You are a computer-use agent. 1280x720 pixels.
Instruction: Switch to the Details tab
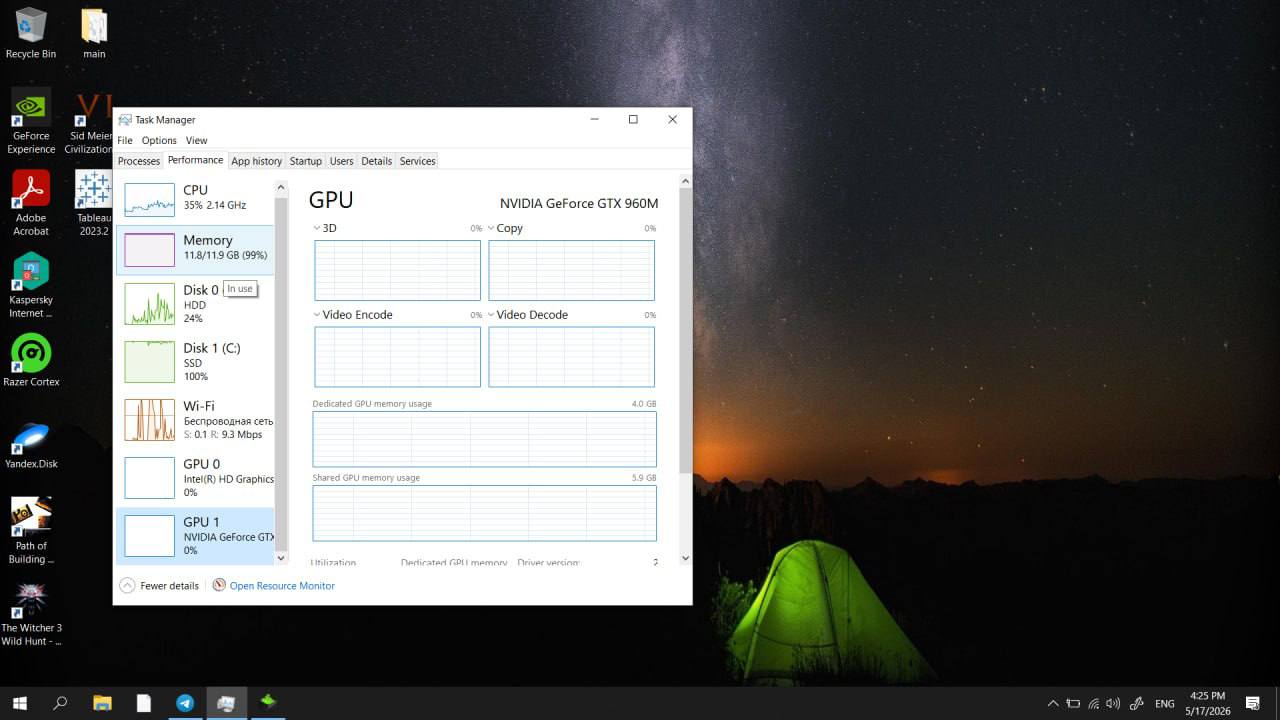377,161
